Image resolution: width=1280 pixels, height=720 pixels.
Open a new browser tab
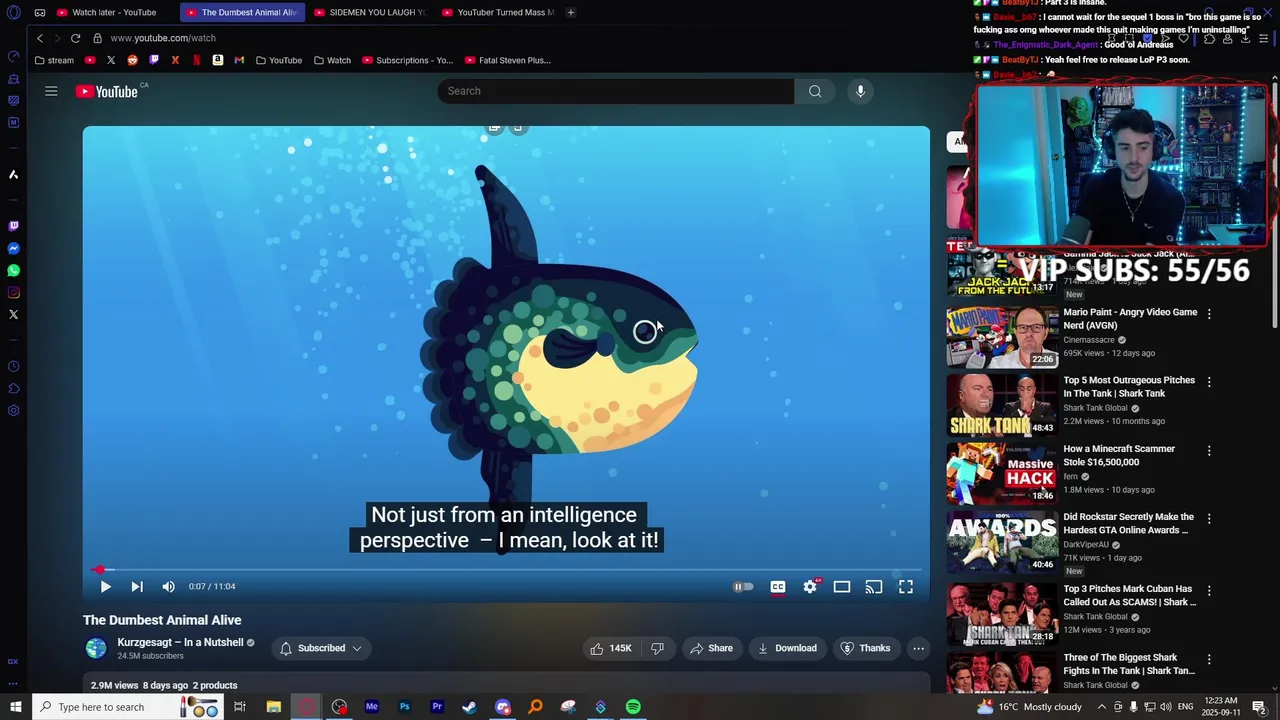tap(570, 12)
